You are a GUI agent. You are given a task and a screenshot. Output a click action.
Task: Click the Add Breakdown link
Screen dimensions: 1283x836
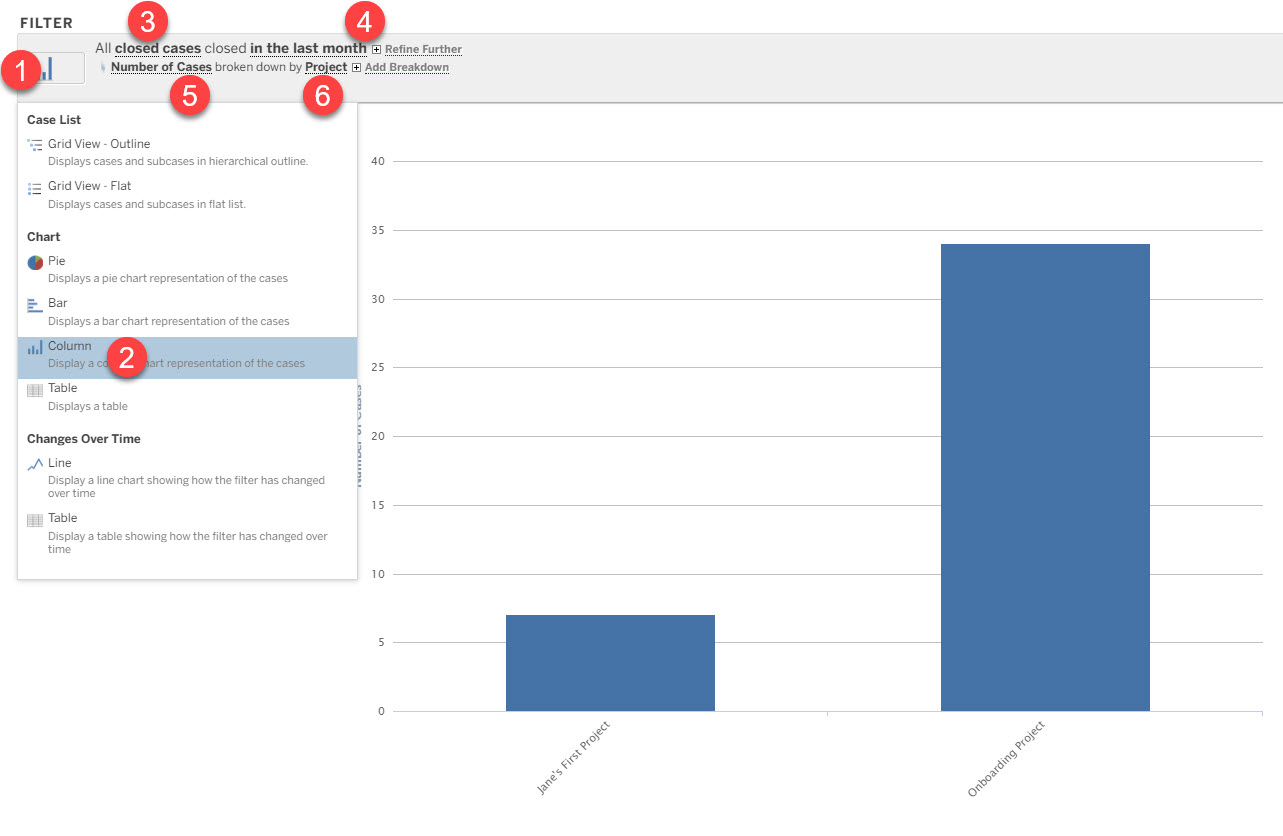point(406,68)
